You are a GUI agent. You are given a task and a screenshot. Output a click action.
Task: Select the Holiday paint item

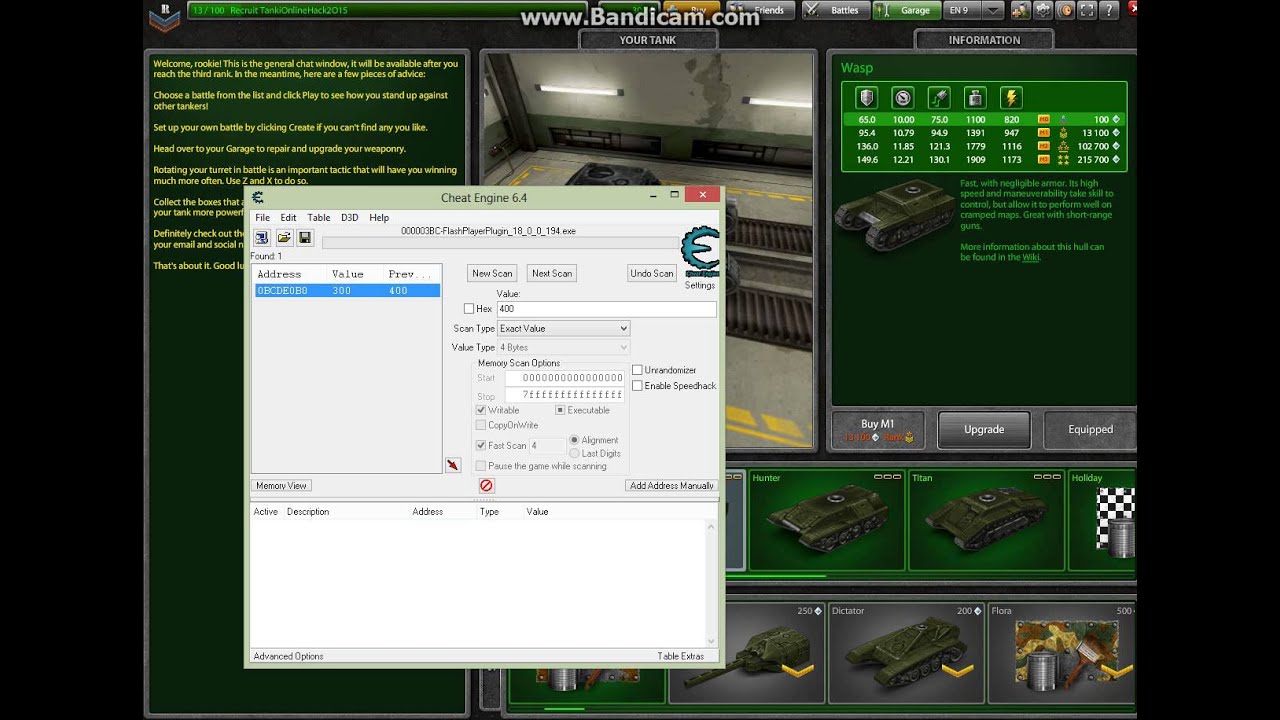pyautogui.click(x=1102, y=519)
